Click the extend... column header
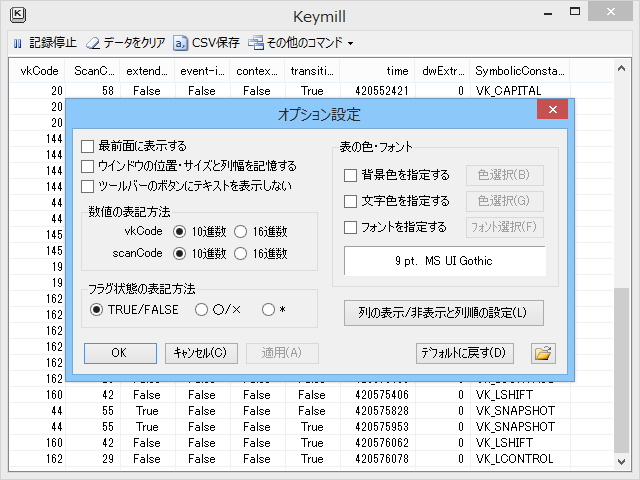This screenshot has height=480, width=640. click(147, 71)
